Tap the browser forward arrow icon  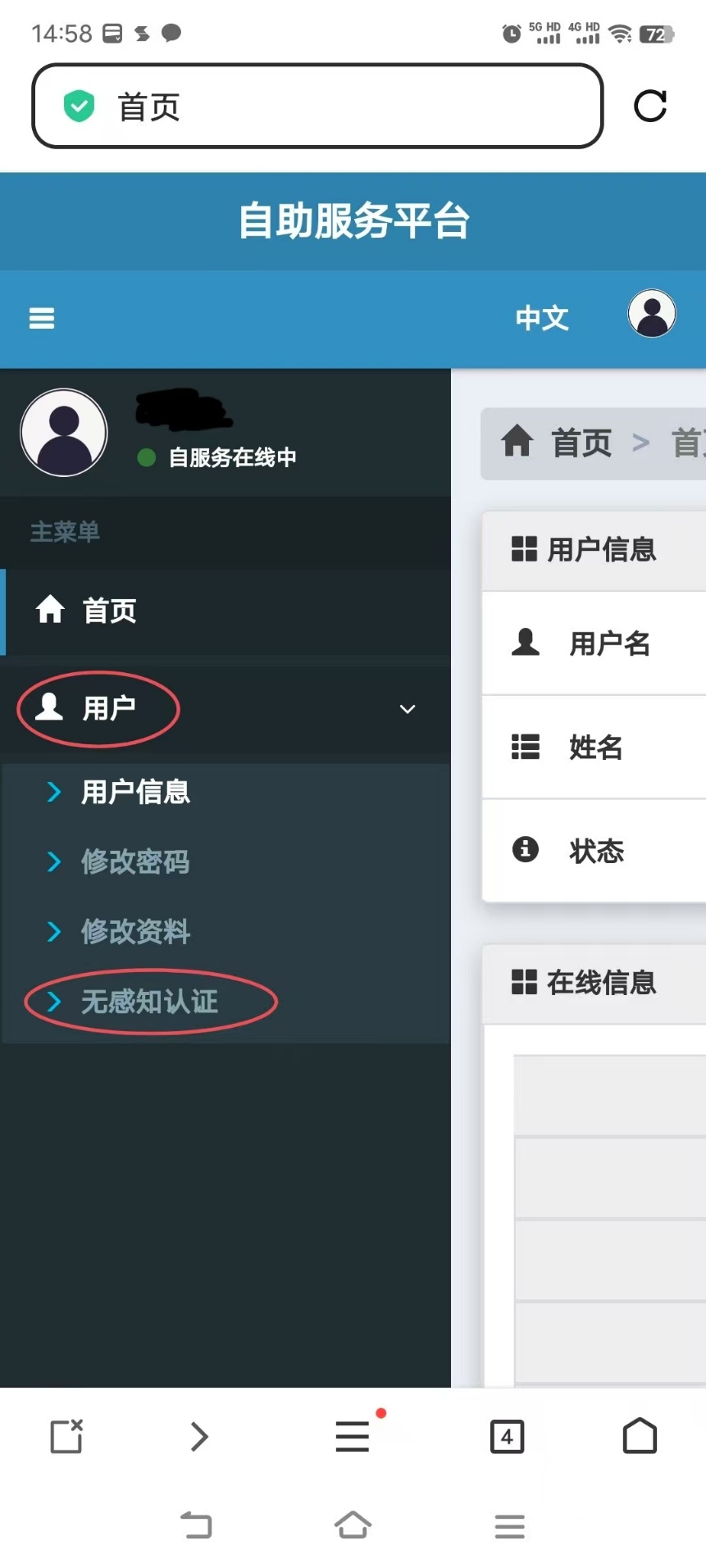click(199, 1436)
